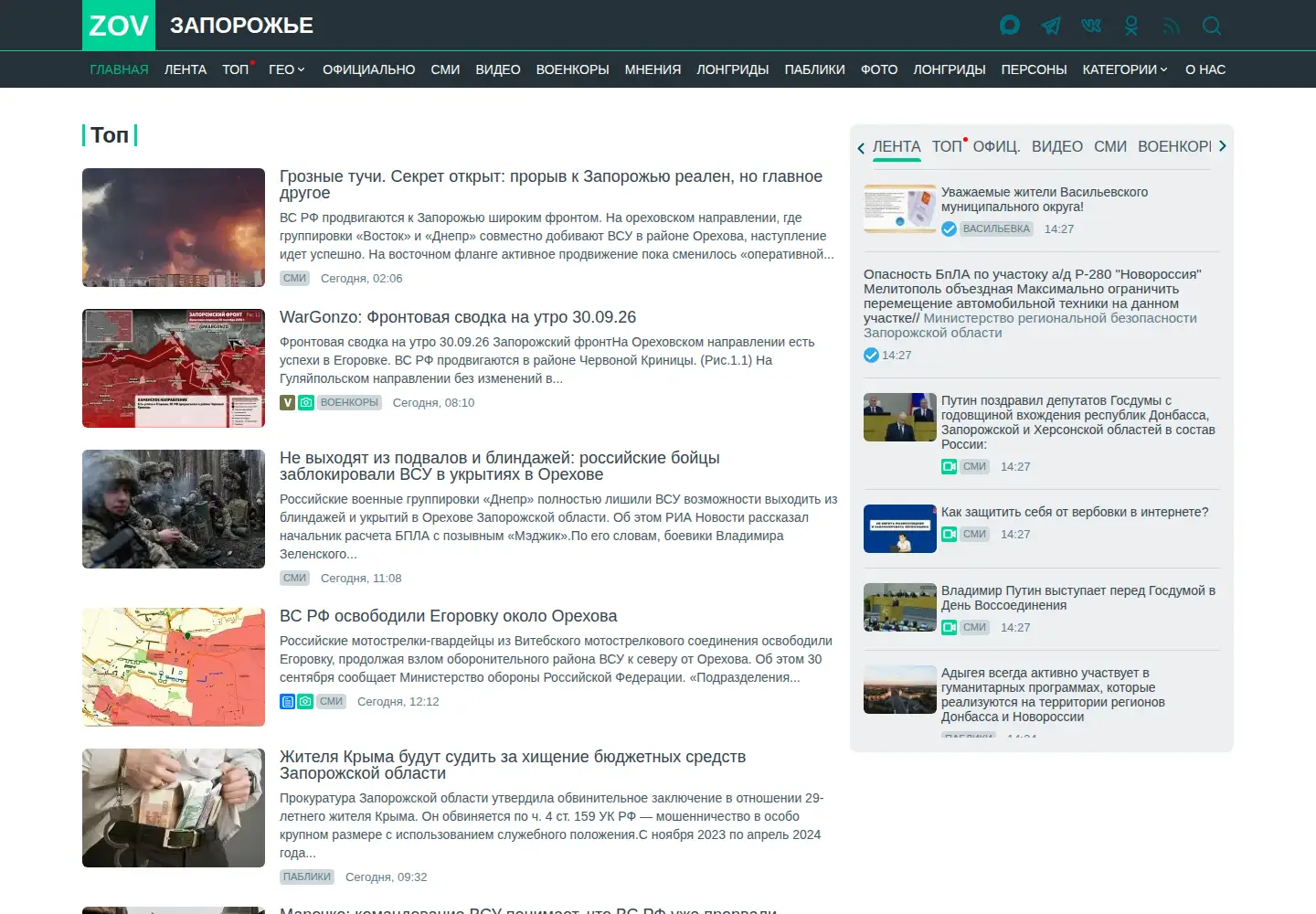1316x914 pixels.
Task: Expand the ГЕО dropdown menu
Action: coord(287,69)
